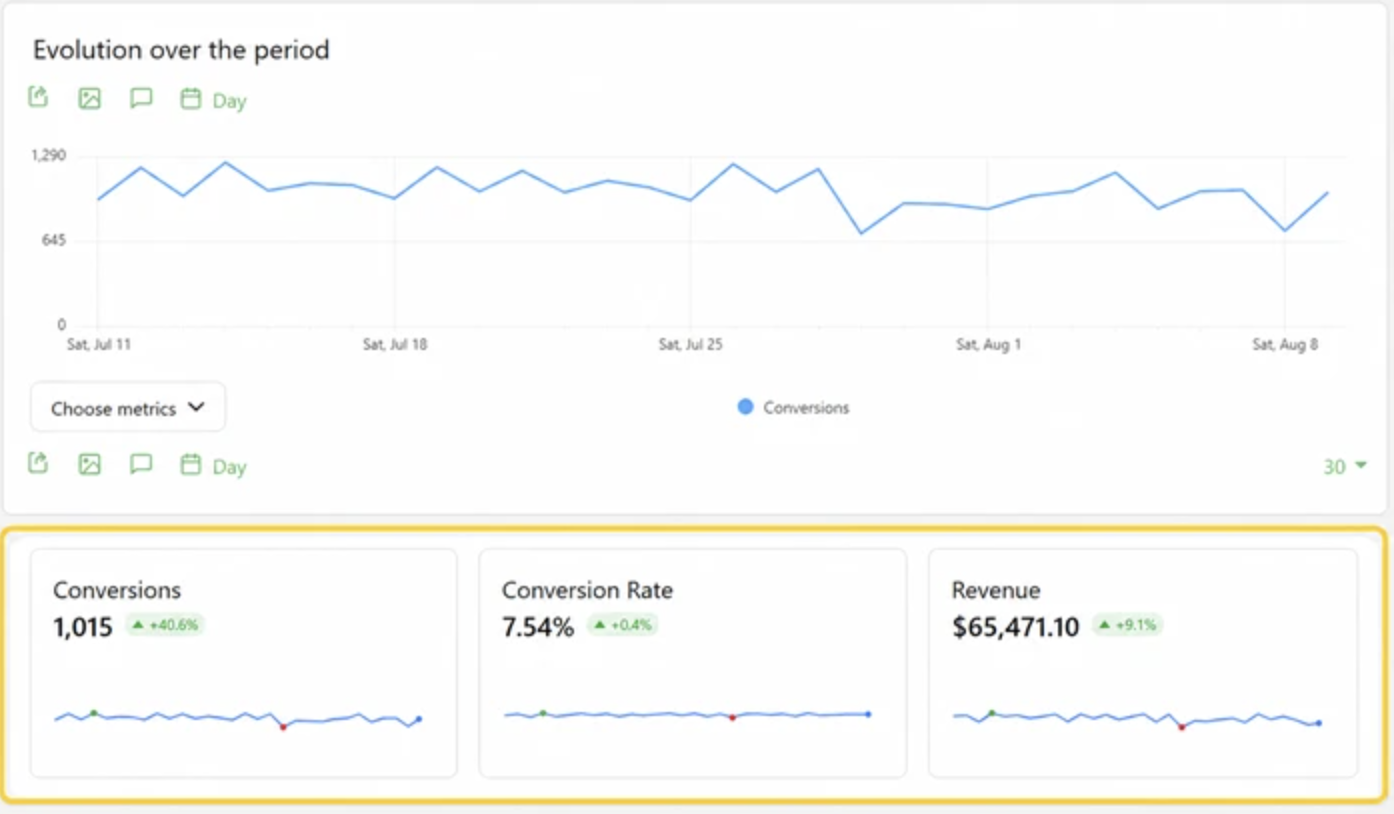This screenshot has height=814, width=1394.
Task: Click the red low point in the Conversions sparkline
Action: pyautogui.click(x=283, y=727)
